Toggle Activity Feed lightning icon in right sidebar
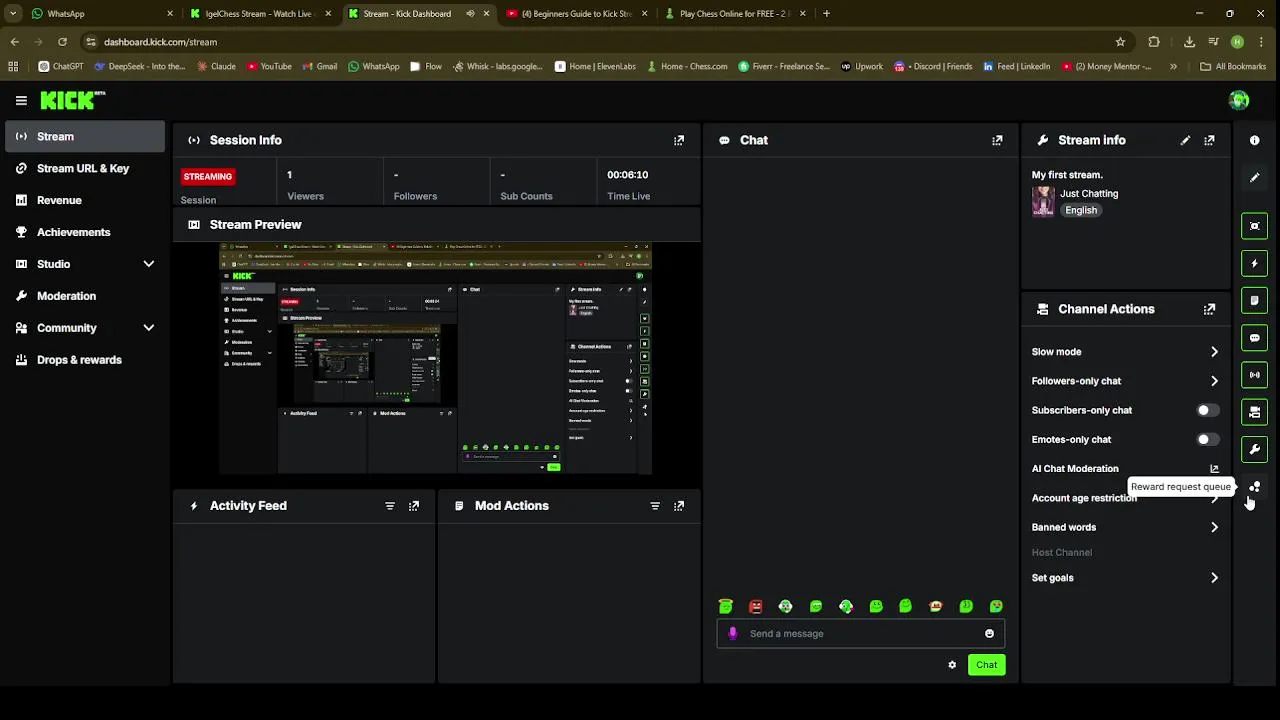 [1254, 263]
